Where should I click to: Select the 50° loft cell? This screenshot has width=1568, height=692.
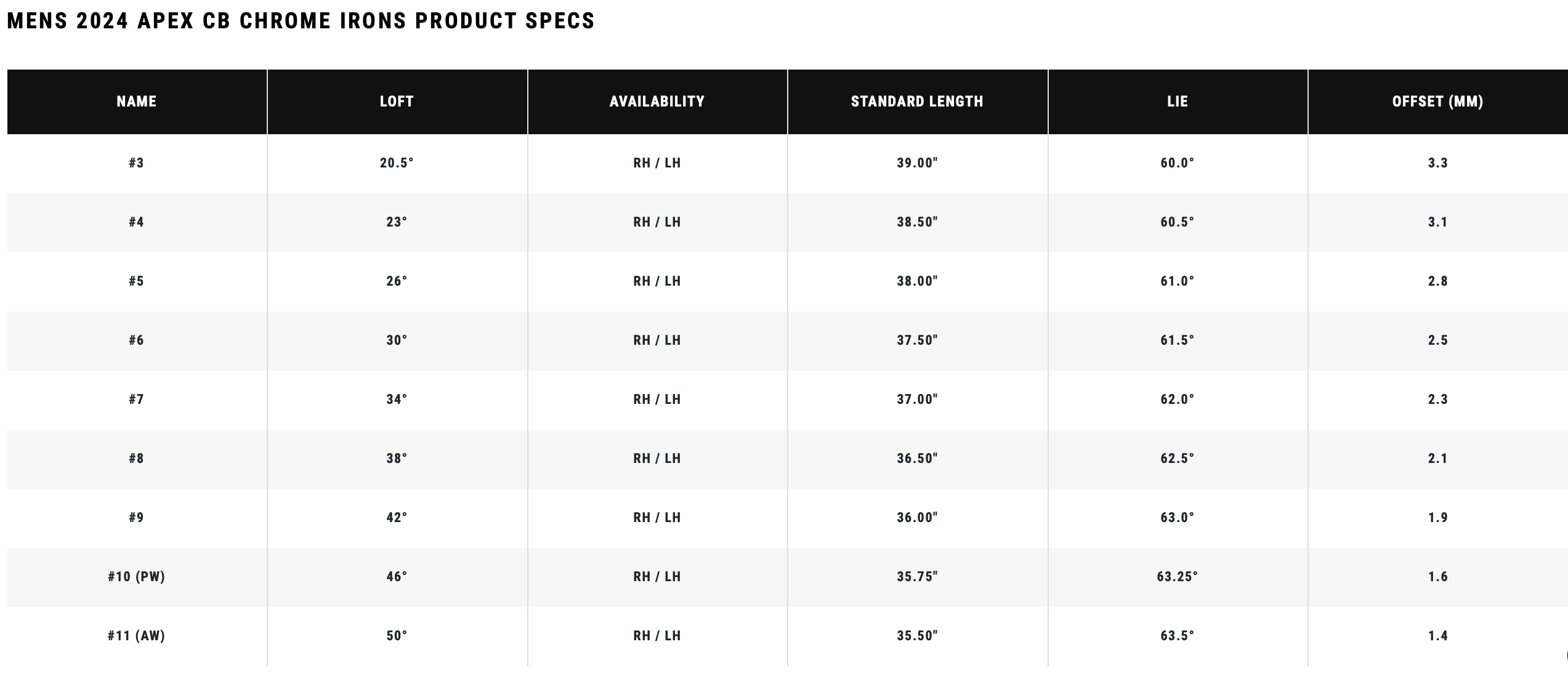[397, 636]
